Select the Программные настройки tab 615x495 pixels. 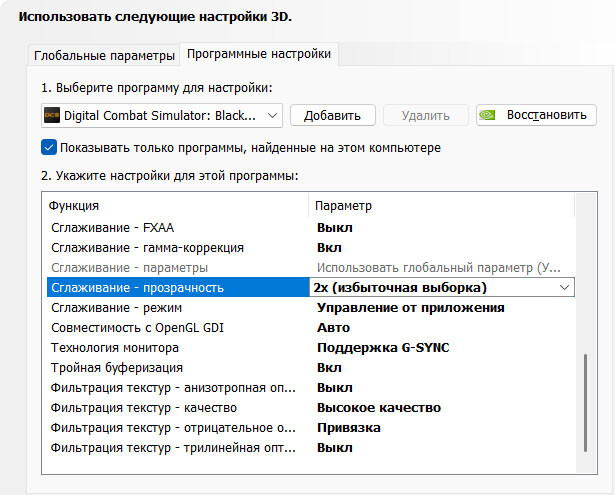[x=259, y=54]
